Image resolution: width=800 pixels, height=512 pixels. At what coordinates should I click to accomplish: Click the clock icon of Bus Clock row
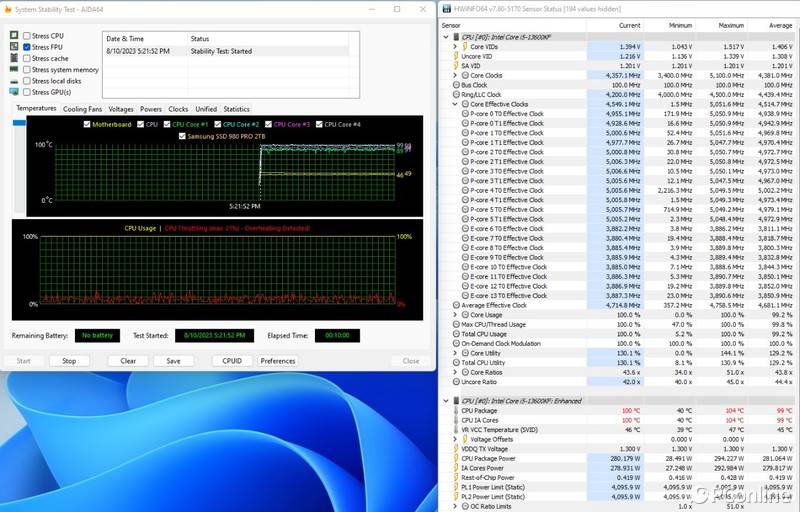point(456,85)
